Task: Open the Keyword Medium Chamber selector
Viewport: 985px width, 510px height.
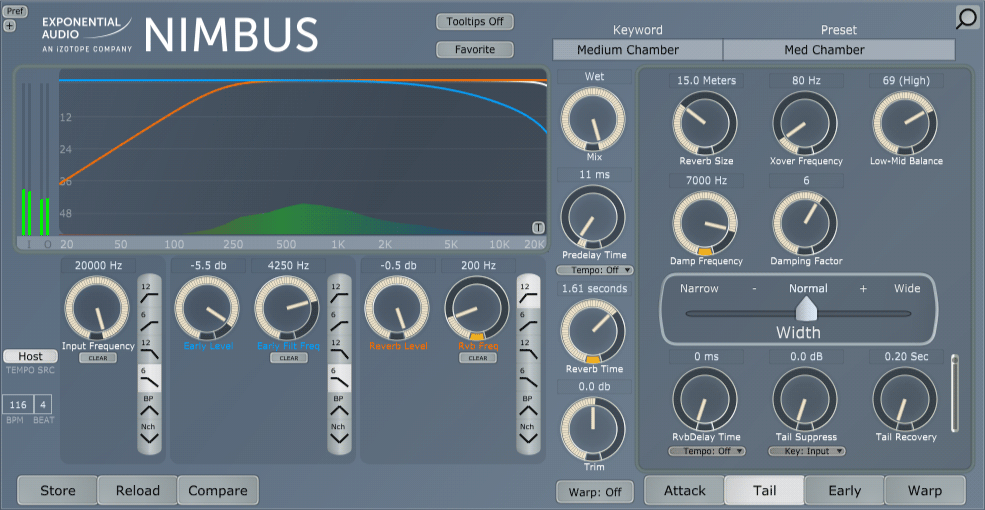Action: click(638, 50)
